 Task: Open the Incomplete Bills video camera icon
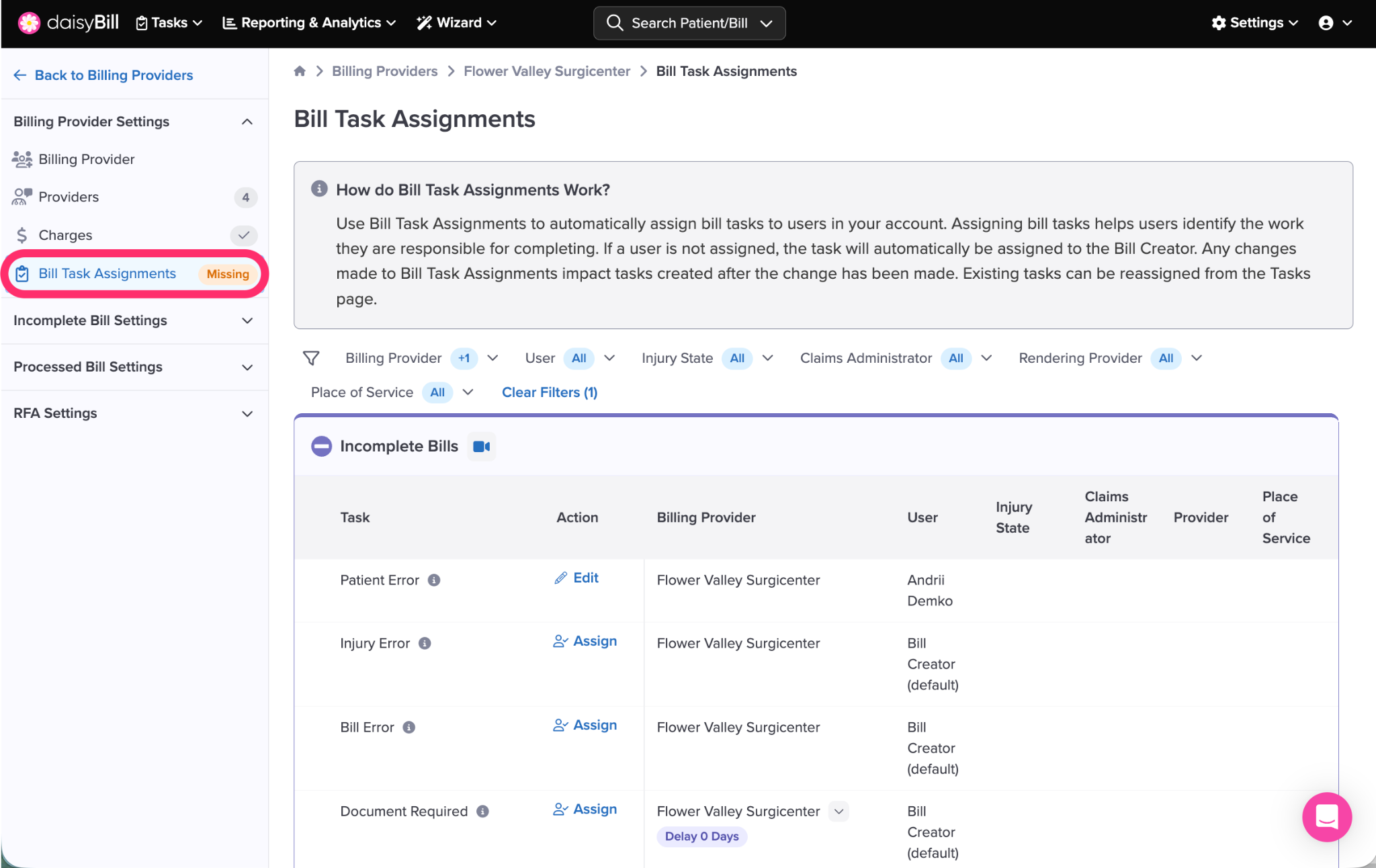(x=481, y=447)
